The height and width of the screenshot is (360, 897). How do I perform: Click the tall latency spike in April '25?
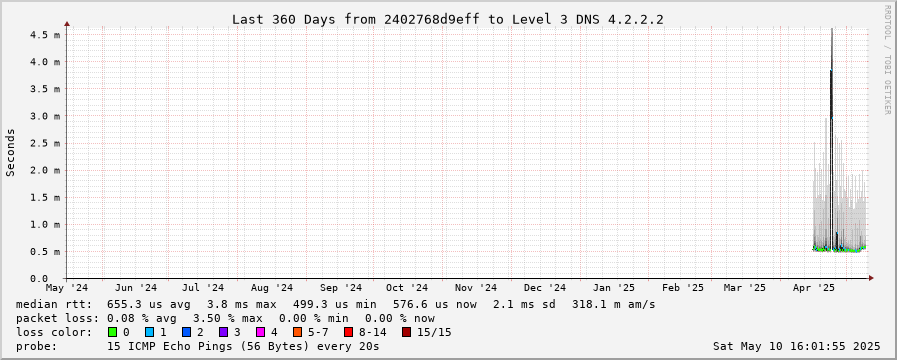click(x=831, y=143)
